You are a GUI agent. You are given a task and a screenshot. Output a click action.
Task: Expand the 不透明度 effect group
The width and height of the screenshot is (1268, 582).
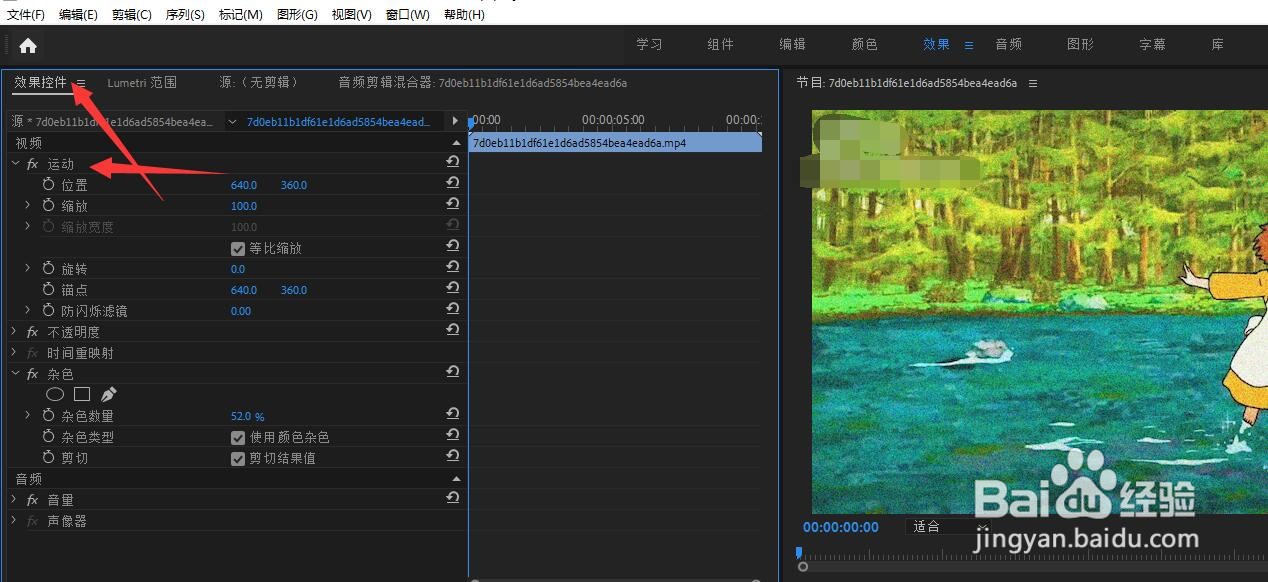click(15, 331)
